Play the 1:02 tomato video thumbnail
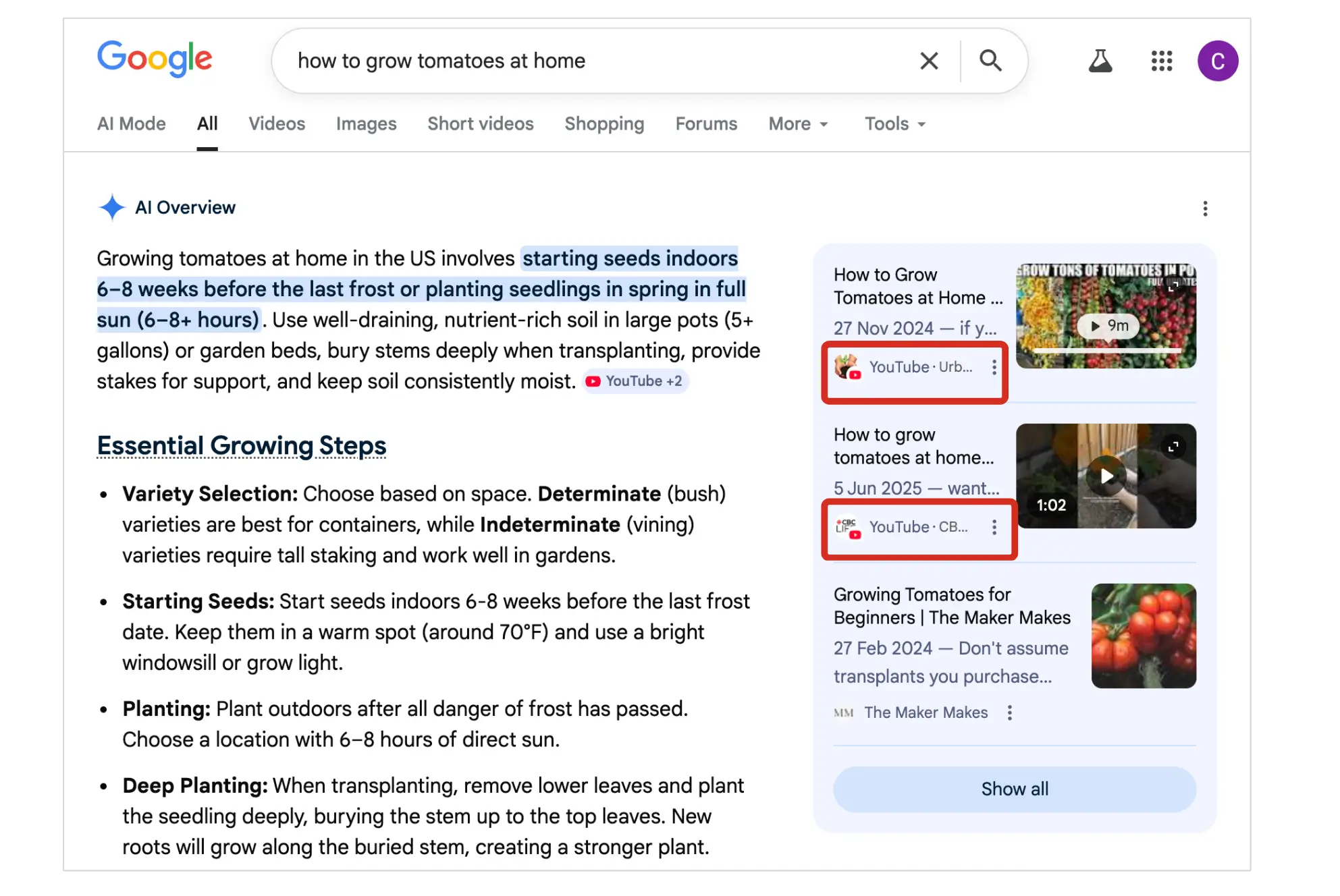1340x896 pixels. [x=1105, y=476]
